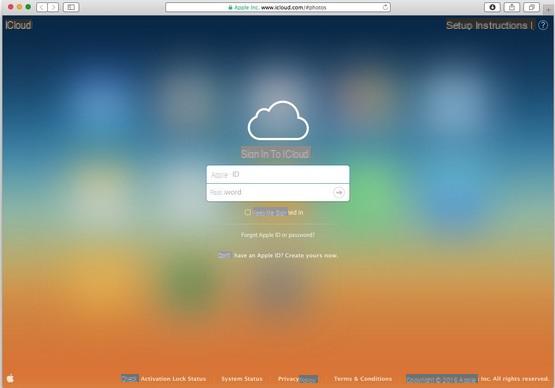Show all tabs button in Safari
The height and width of the screenshot is (388, 555).
pos(531,7)
